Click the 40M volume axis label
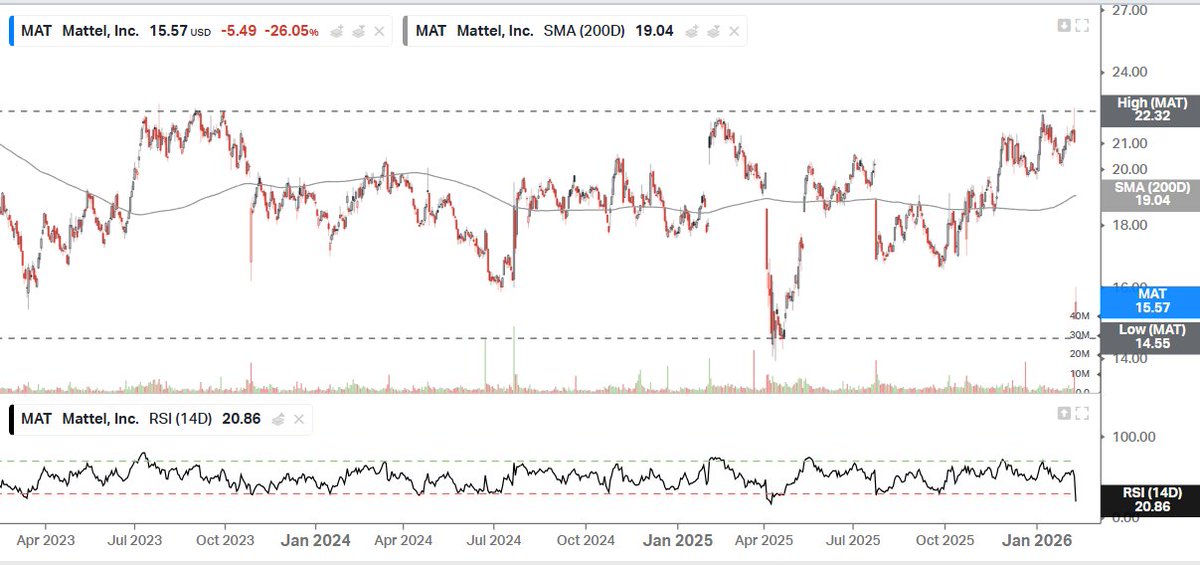 click(x=1079, y=316)
